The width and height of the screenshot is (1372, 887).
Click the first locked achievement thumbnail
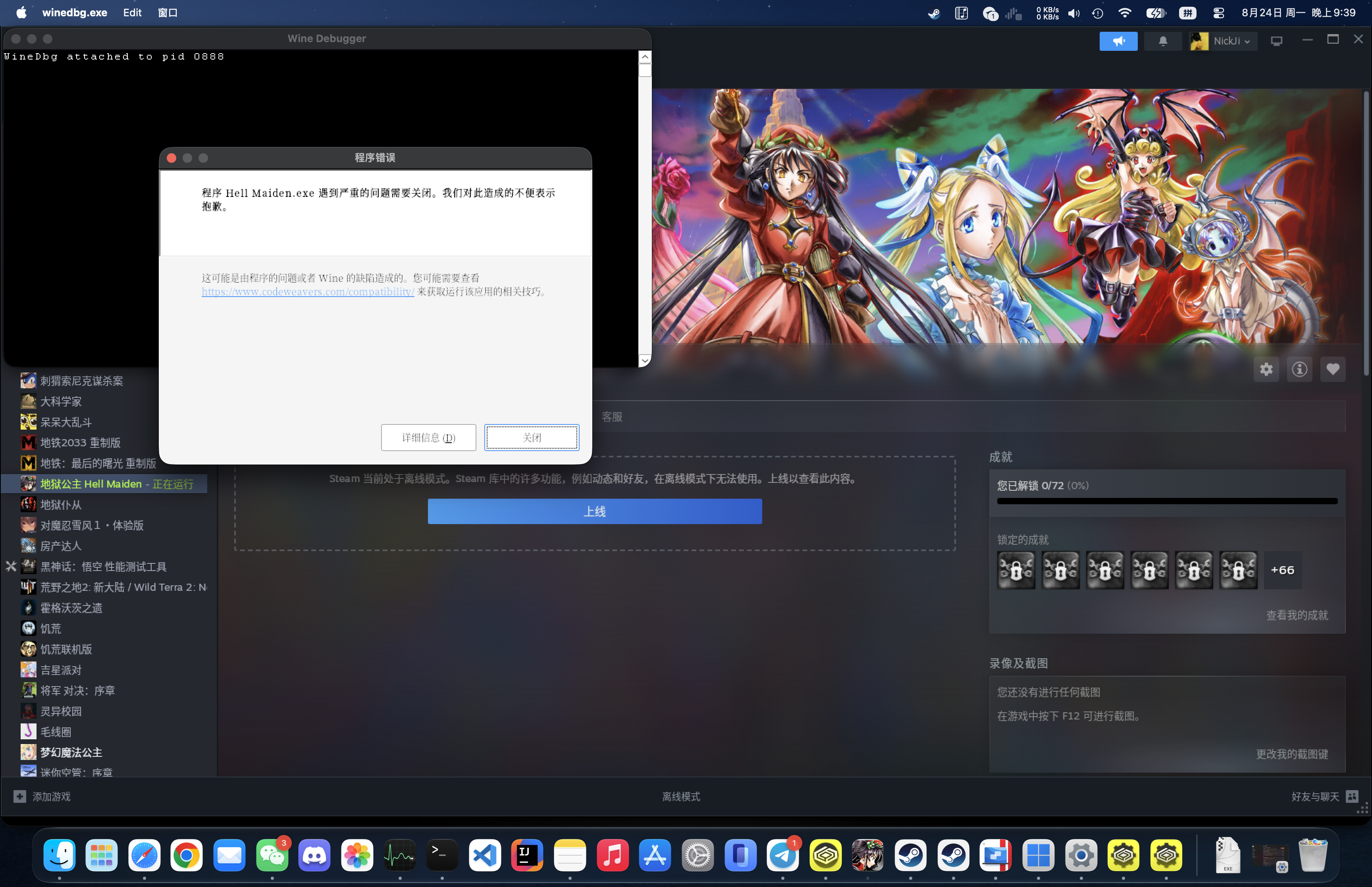(1016, 570)
